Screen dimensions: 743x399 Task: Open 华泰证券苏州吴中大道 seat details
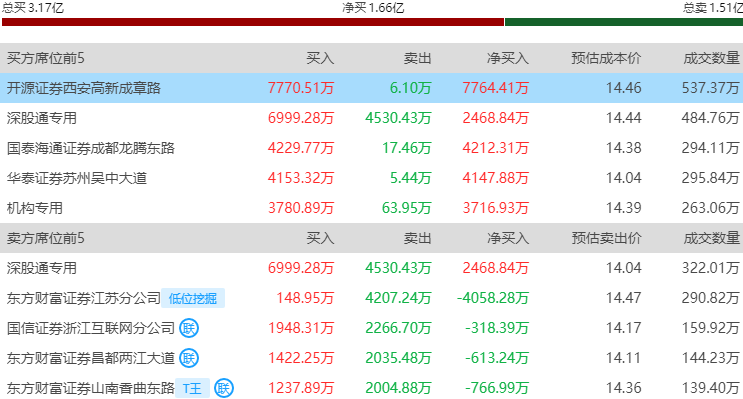[77, 178]
